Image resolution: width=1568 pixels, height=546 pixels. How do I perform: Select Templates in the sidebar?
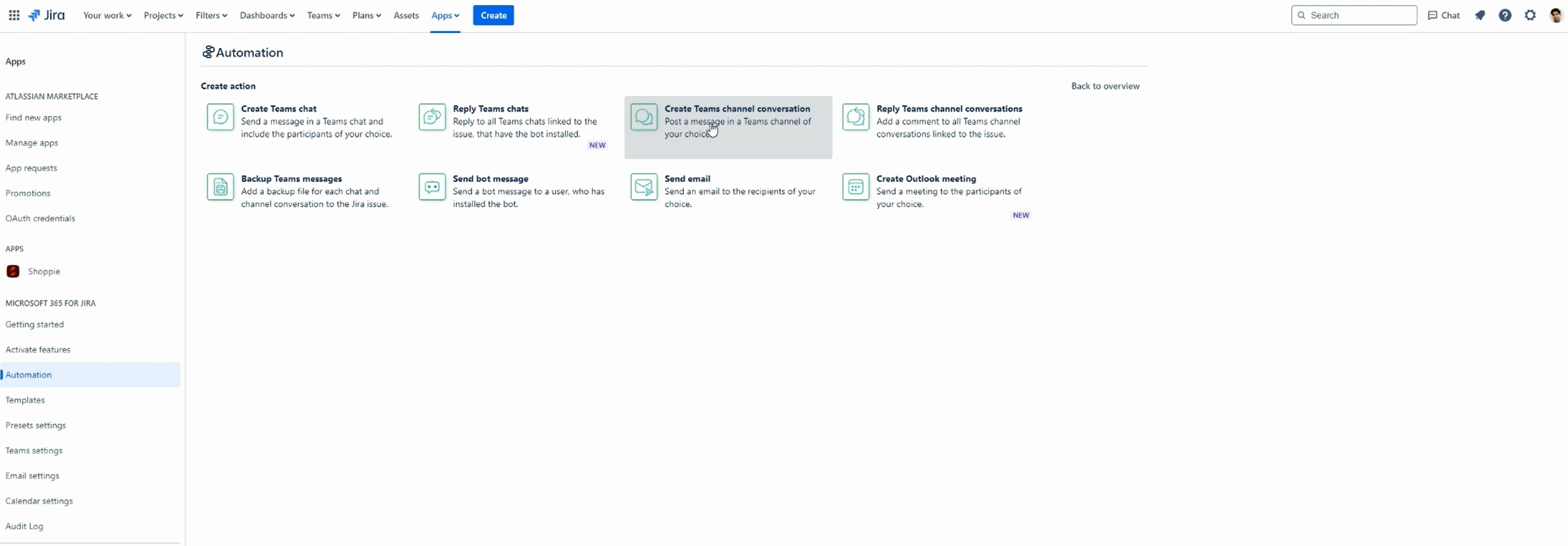click(x=25, y=400)
